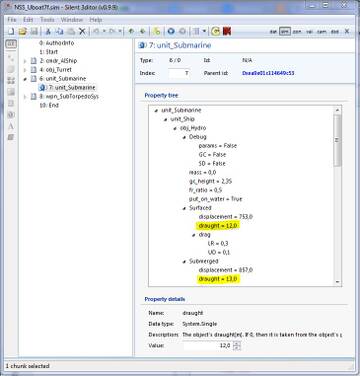Image resolution: width=360 pixels, height=376 pixels.
Task: Click the blue circle toolbar icon
Action: (x=171, y=31)
